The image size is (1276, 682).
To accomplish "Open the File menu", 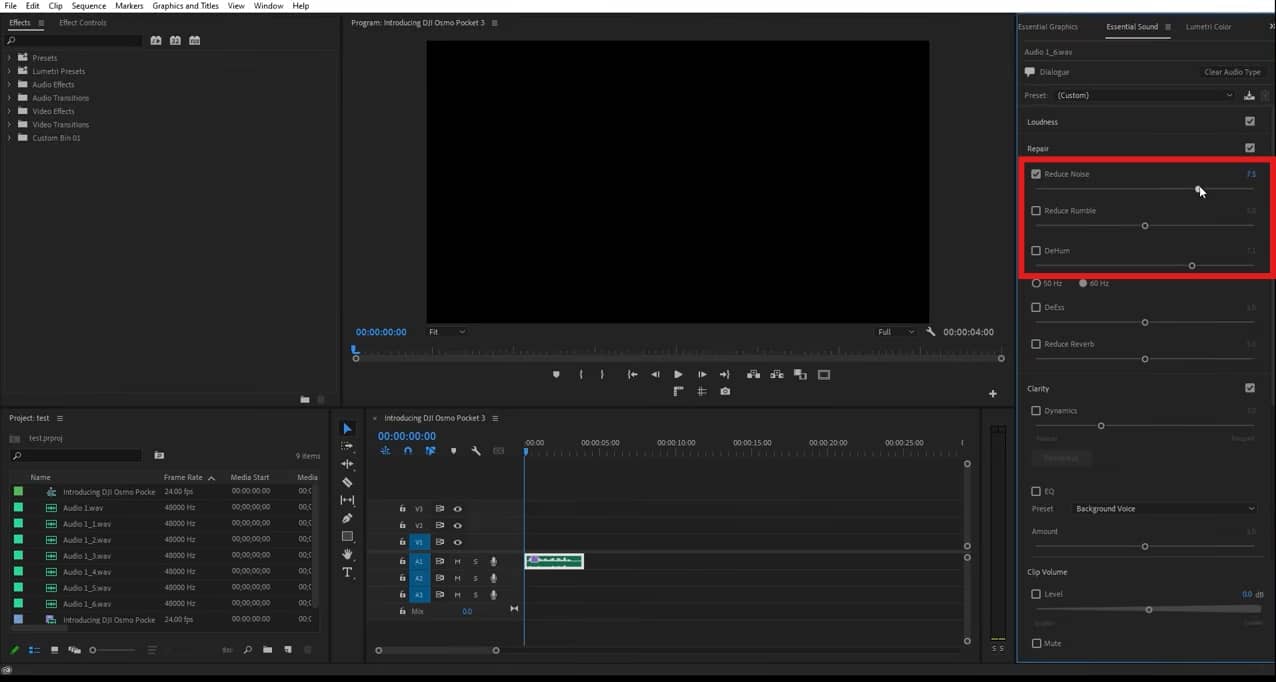I will [x=11, y=6].
